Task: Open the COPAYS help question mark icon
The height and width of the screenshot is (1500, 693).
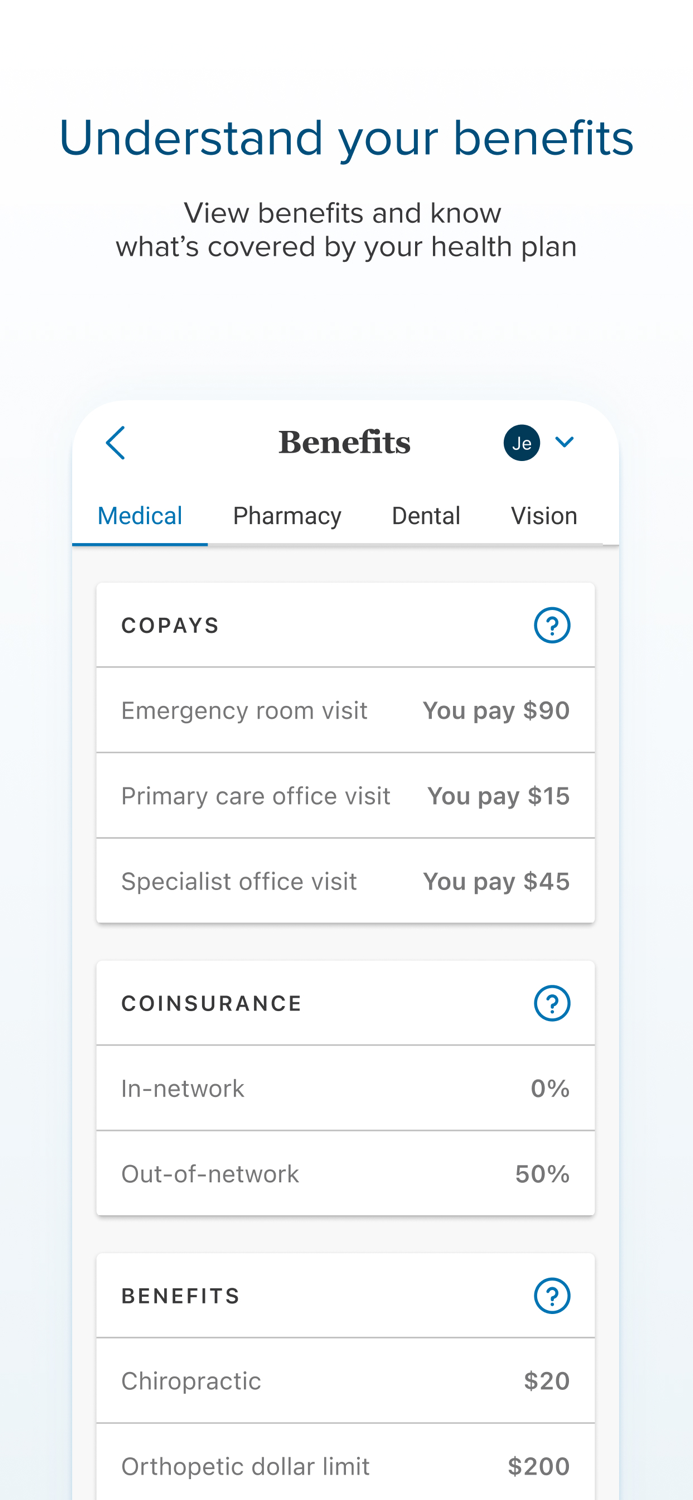Action: pyautogui.click(x=551, y=624)
